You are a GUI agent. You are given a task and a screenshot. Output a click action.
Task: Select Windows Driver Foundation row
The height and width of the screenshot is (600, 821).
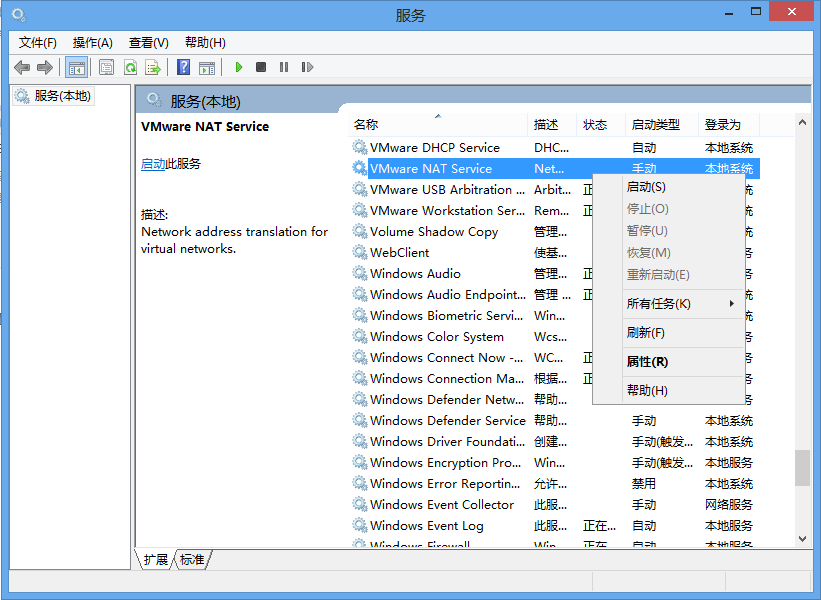pyautogui.click(x=554, y=441)
